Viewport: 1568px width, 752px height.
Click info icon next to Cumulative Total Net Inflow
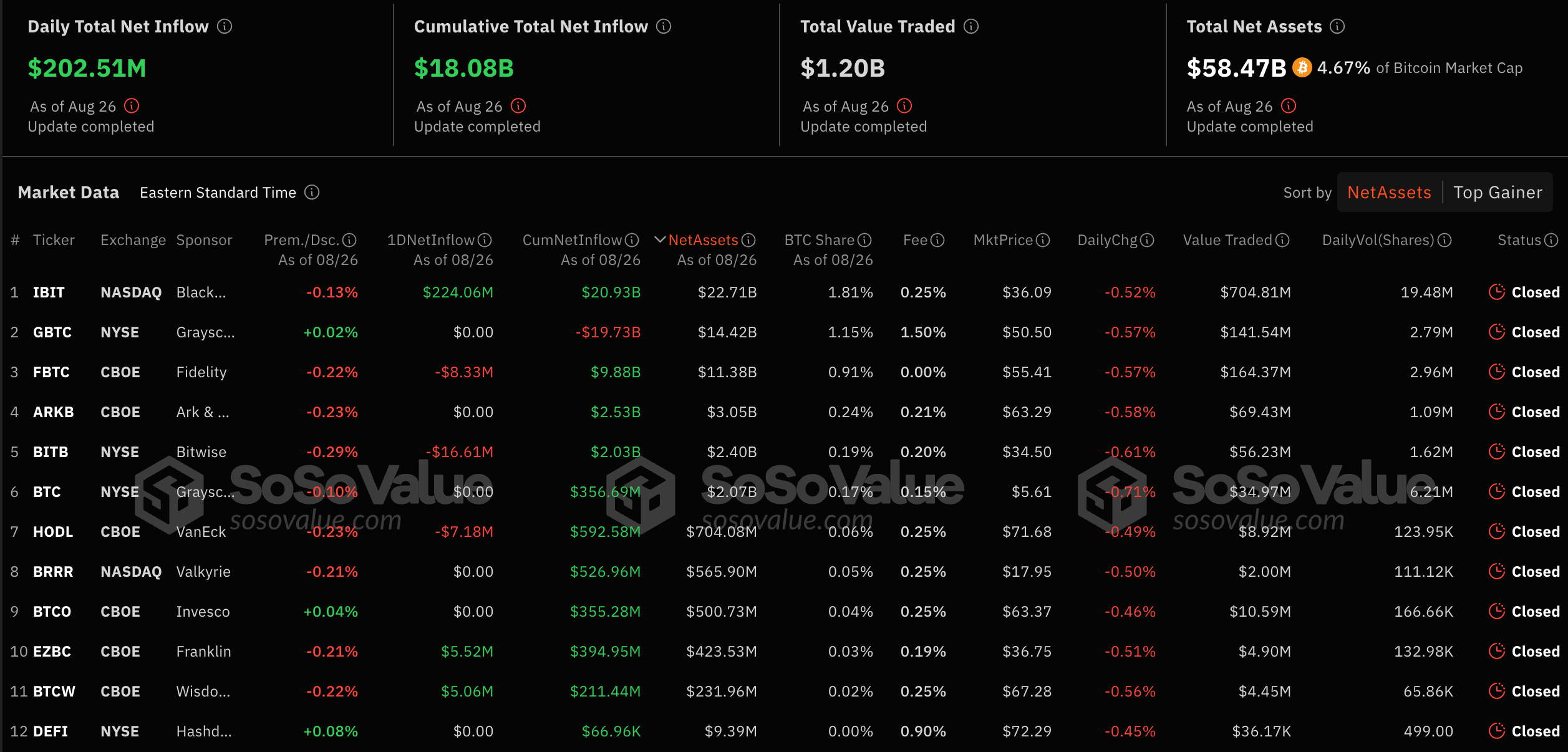664,26
